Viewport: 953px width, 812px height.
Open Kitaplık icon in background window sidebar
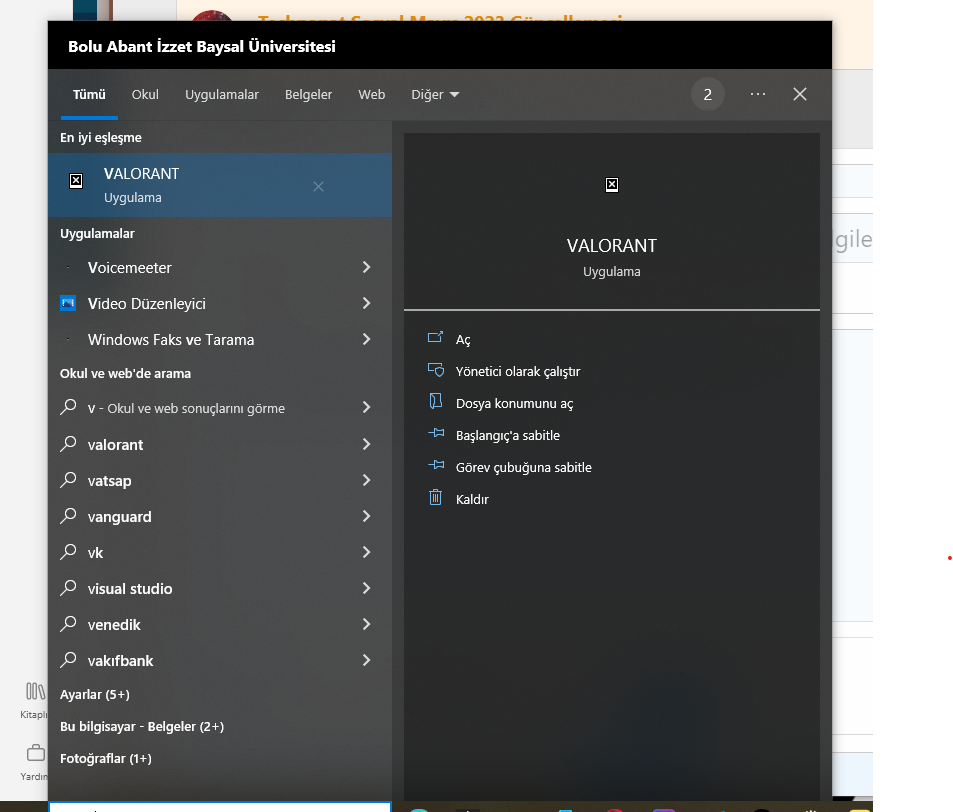point(35,692)
